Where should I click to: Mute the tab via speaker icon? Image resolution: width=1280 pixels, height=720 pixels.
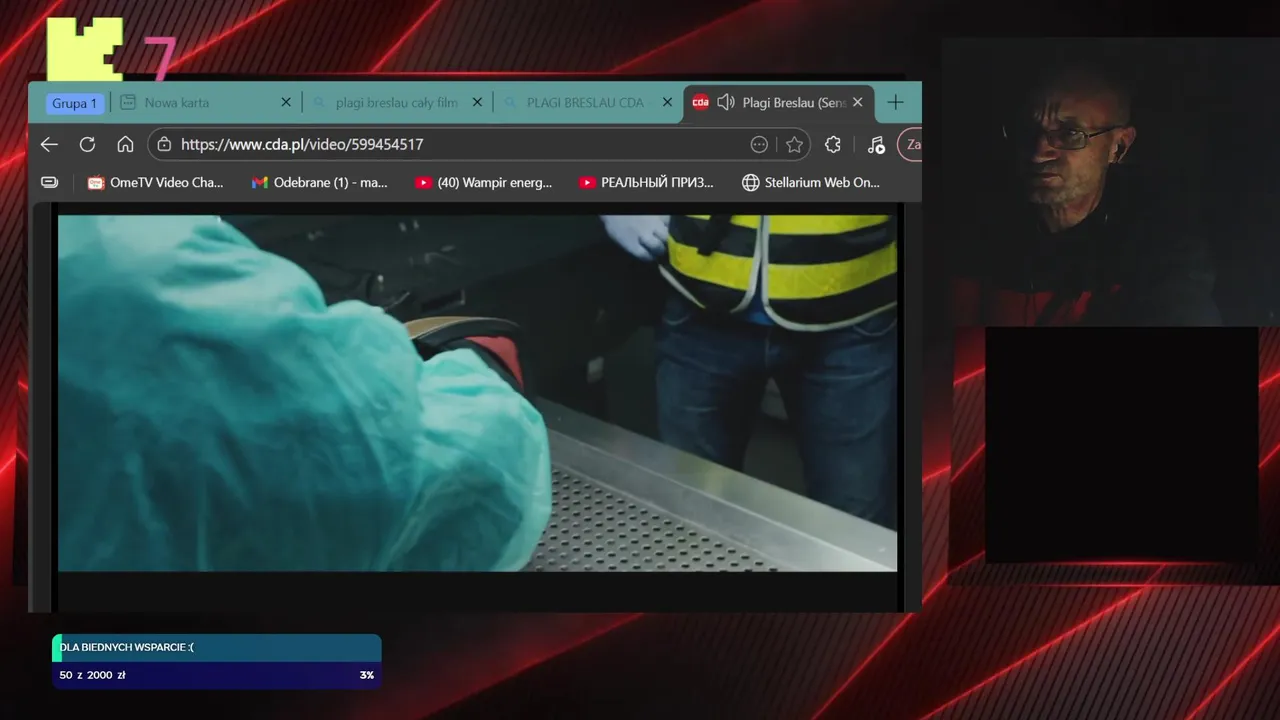(726, 102)
